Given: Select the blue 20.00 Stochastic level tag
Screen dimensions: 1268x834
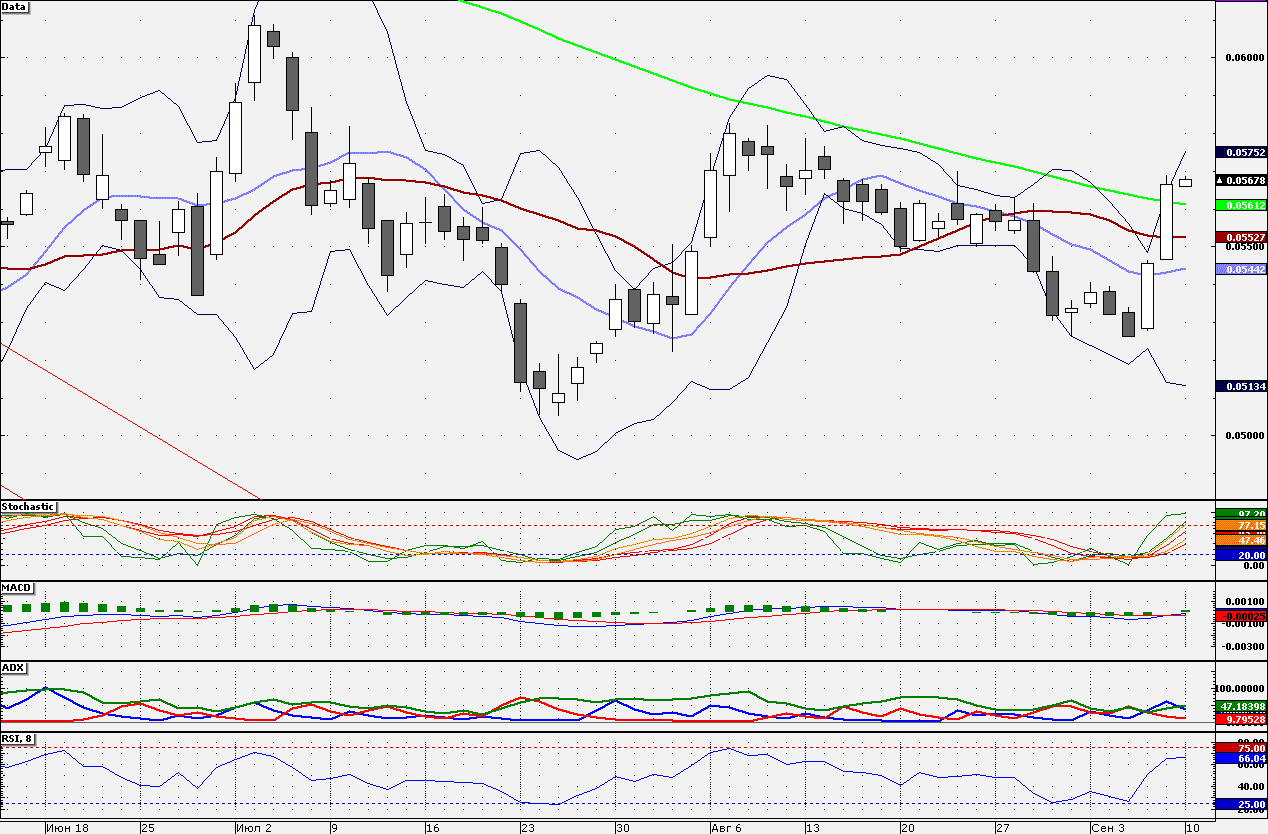Looking at the screenshot, I should coord(1241,554).
